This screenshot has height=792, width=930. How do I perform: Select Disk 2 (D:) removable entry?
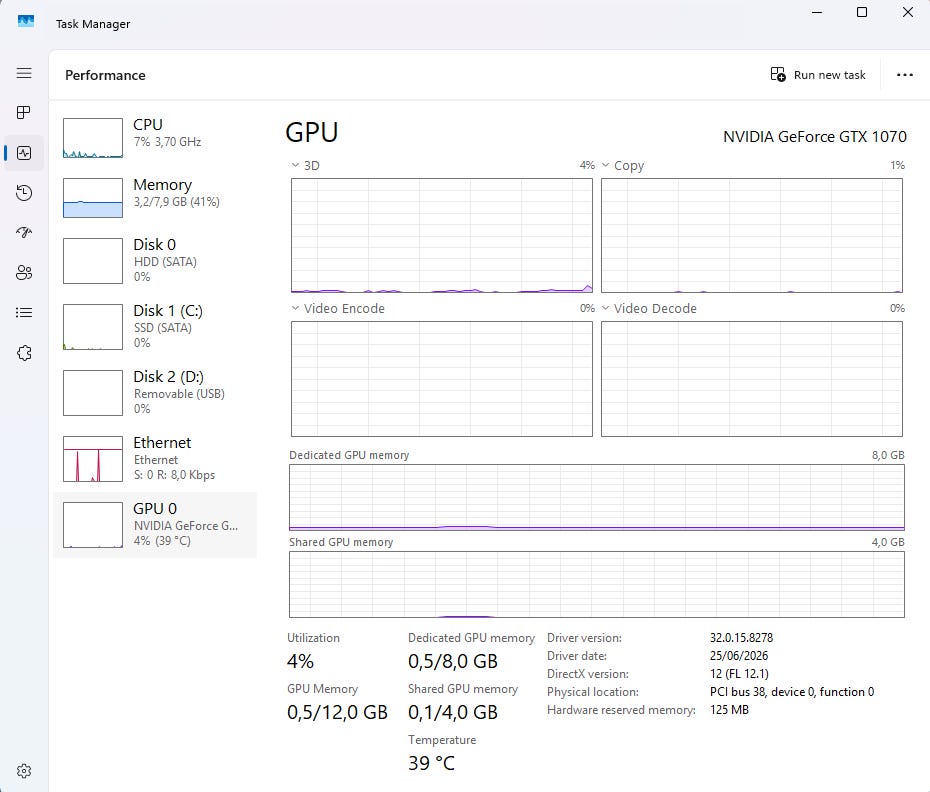155,392
